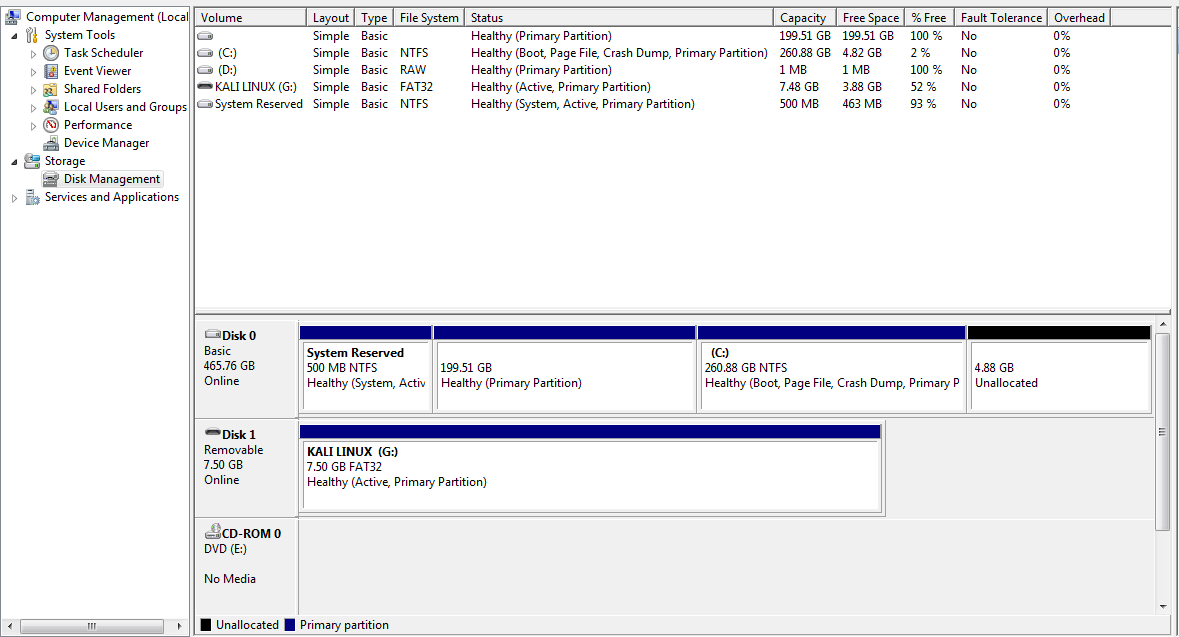Click the tree pane scroll left arrow
Viewport: 1179px width, 637px height.
pyautogui.click(x=10, y=626)
